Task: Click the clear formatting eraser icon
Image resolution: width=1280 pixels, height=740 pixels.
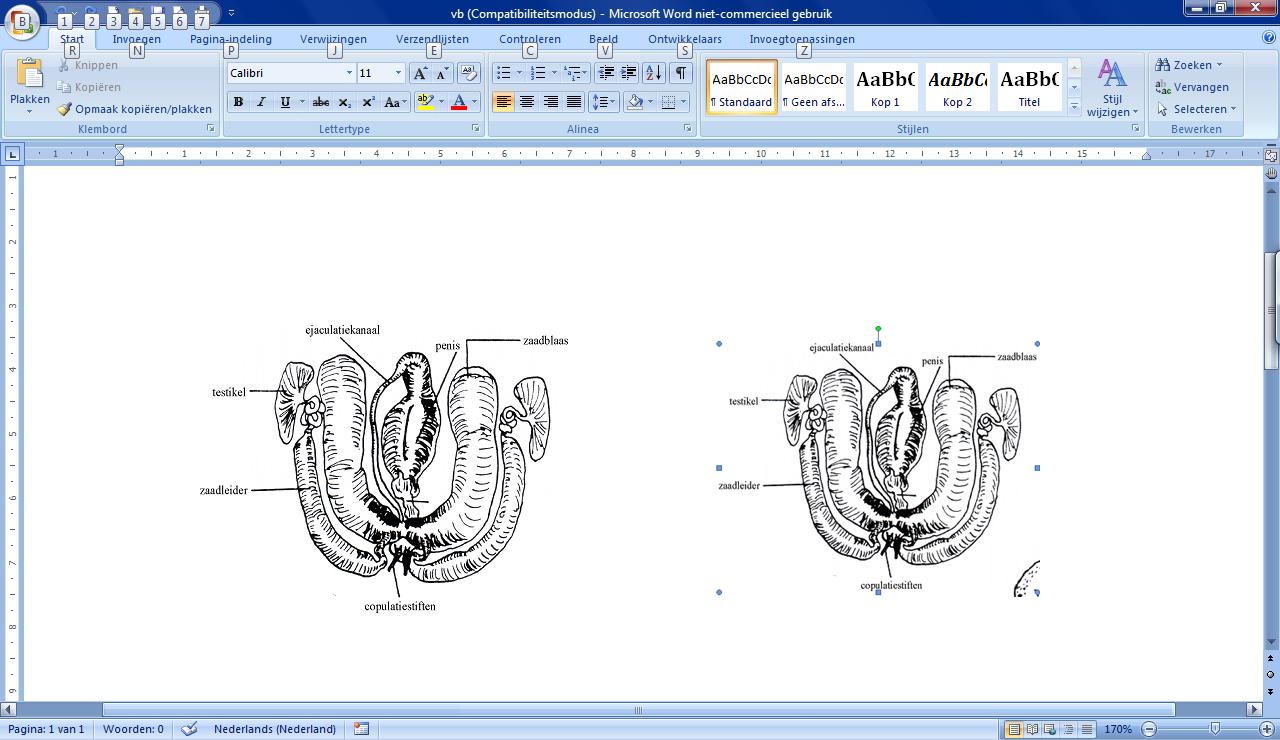Action: tap(468, 73)
